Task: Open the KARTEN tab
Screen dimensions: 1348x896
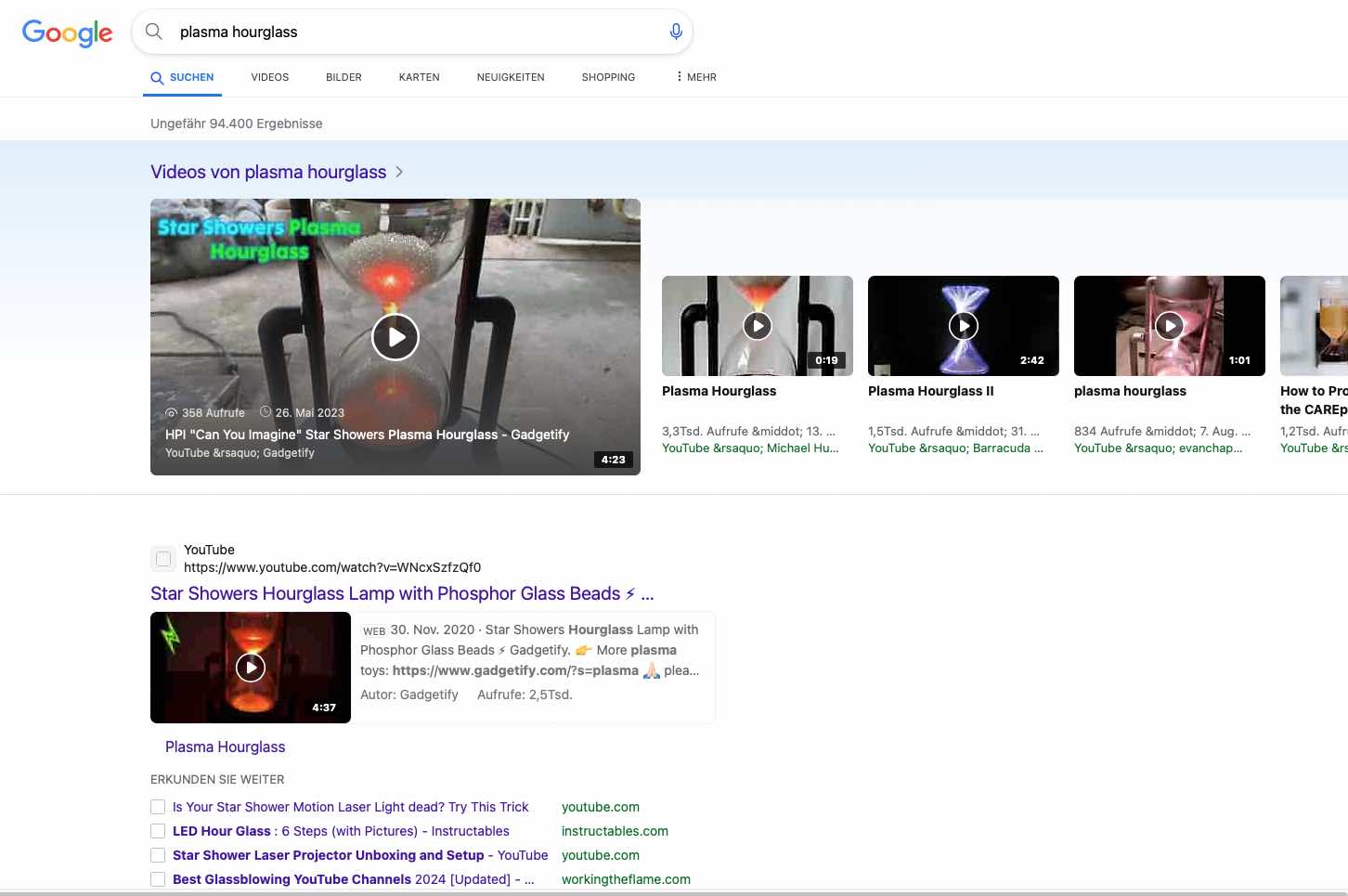Action: click(x=420, y=77)
